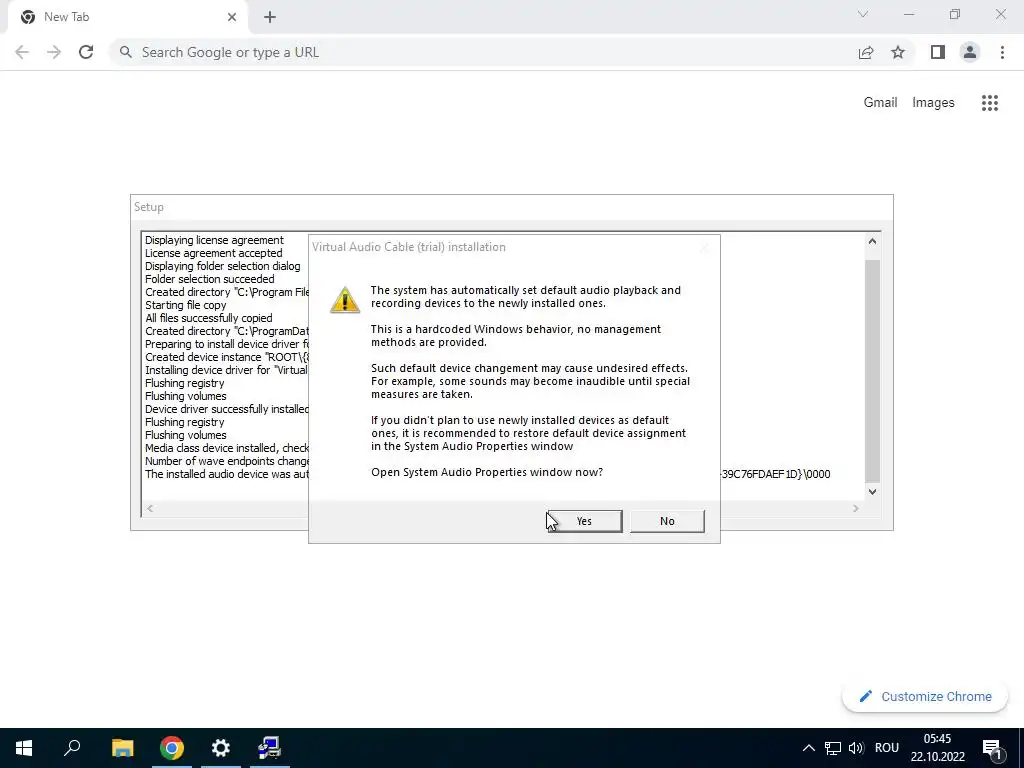Select 'Folder selection succeeded' log line
Viewport: 1024px width, 768px height.
click(x=210, y=279)
